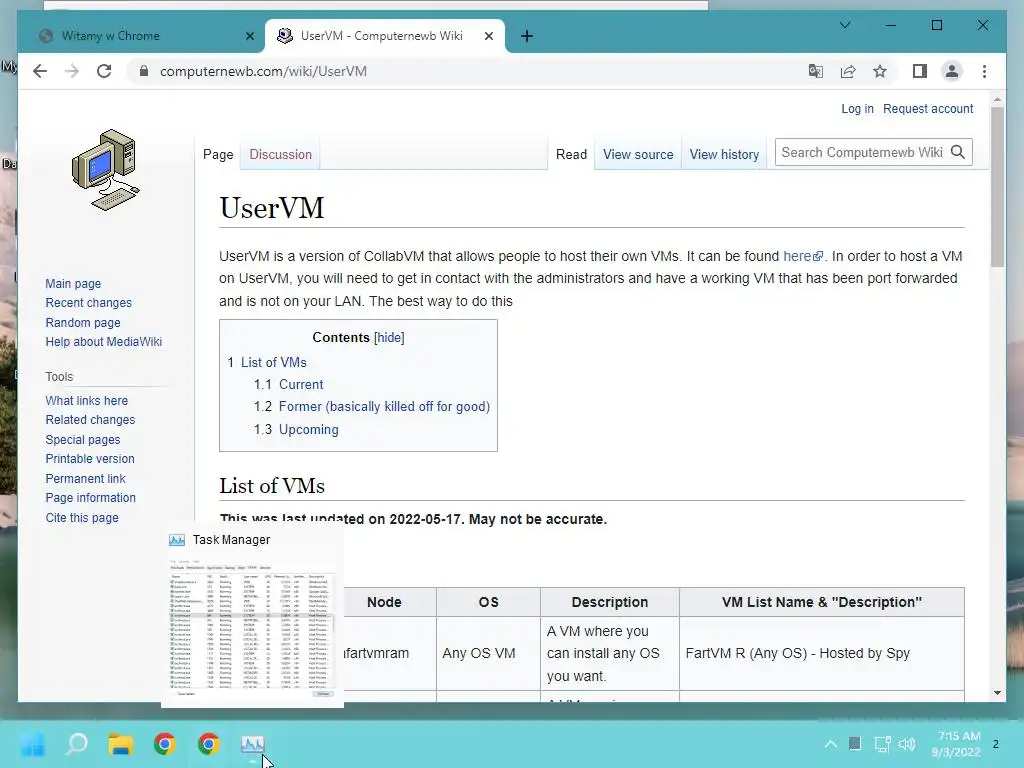This screenshot has width=1024, height=768.
Task: Click the notification count badge in tray
Action: (995, 744)
